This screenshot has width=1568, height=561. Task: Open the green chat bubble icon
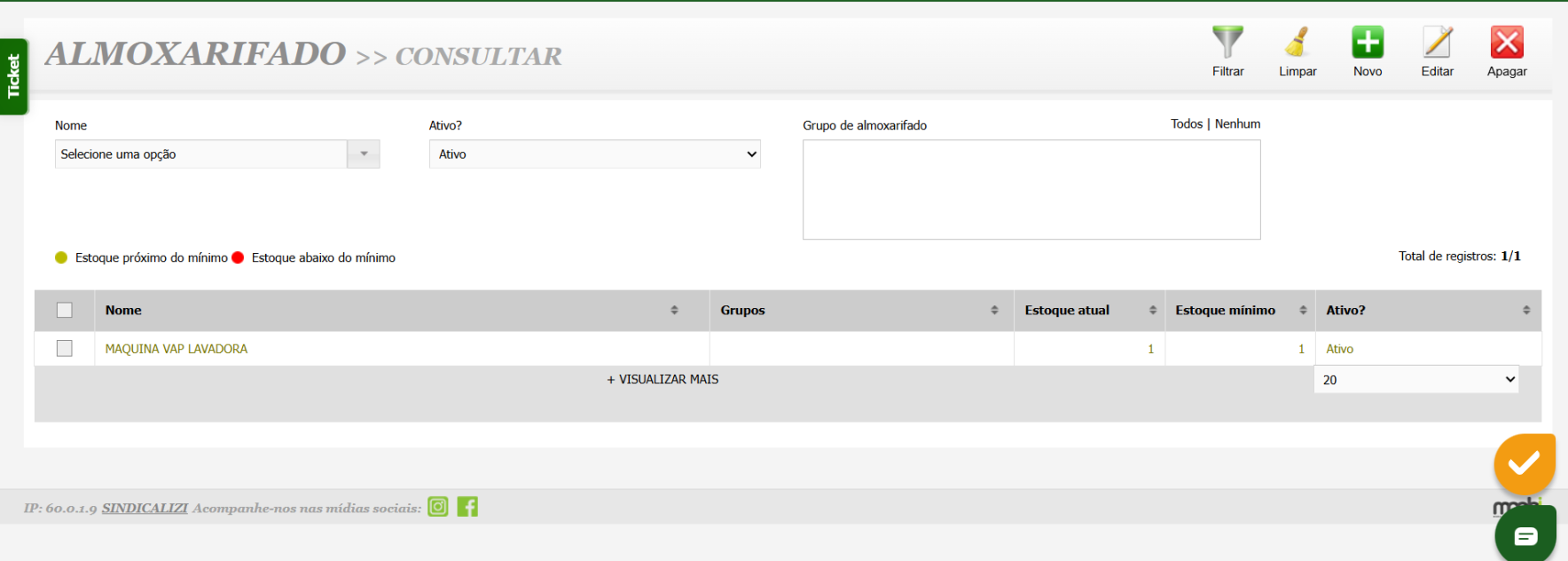(1525, 535)
